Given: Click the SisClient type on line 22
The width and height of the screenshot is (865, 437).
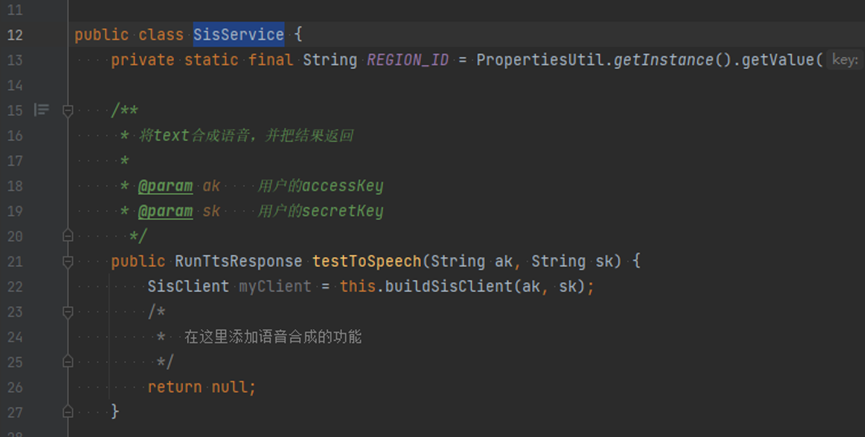Looking at the screenshot, I should click(188, 286).
